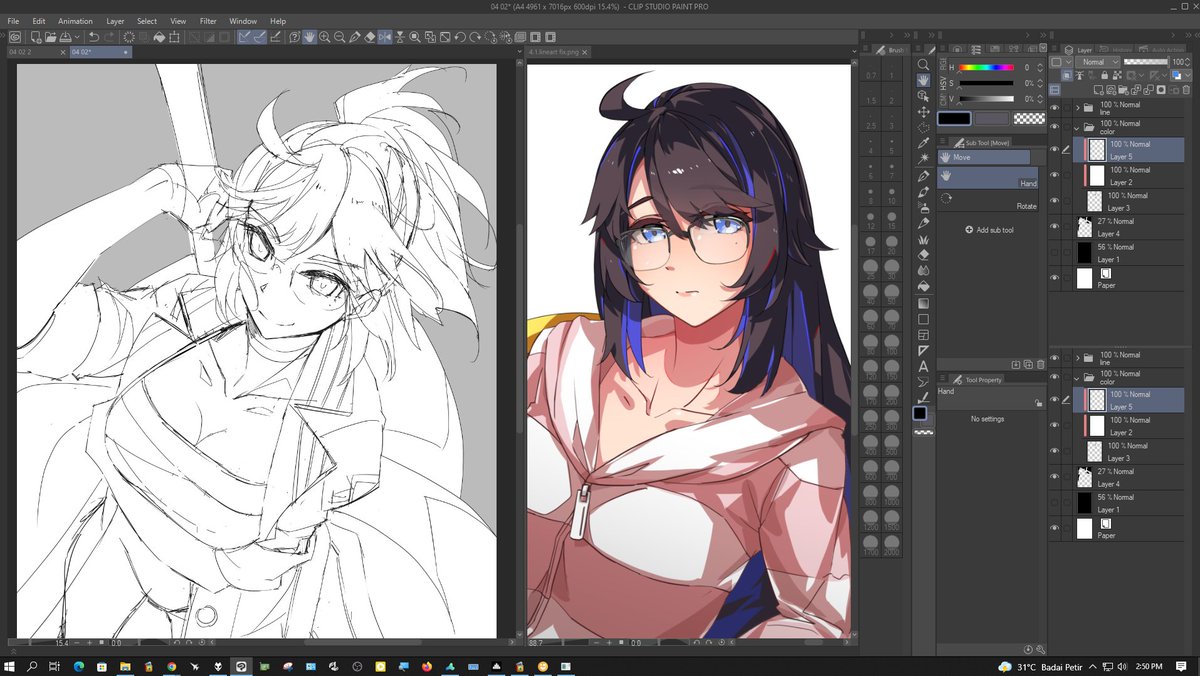Hide the 'line' folder in upper layer list
1200x676 pixels.
pyautogui.click(x=1054, y=108)
